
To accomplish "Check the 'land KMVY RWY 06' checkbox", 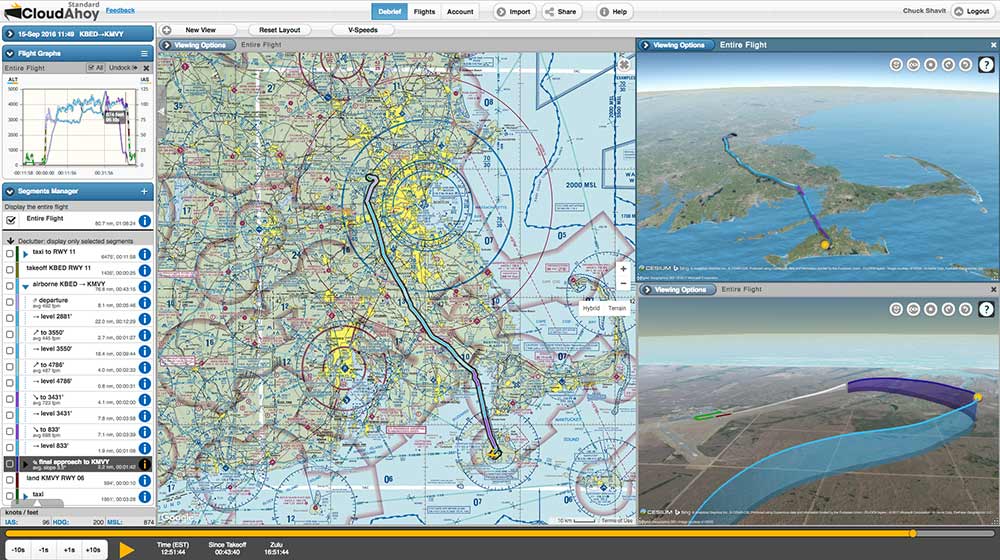I will (10, 480).
